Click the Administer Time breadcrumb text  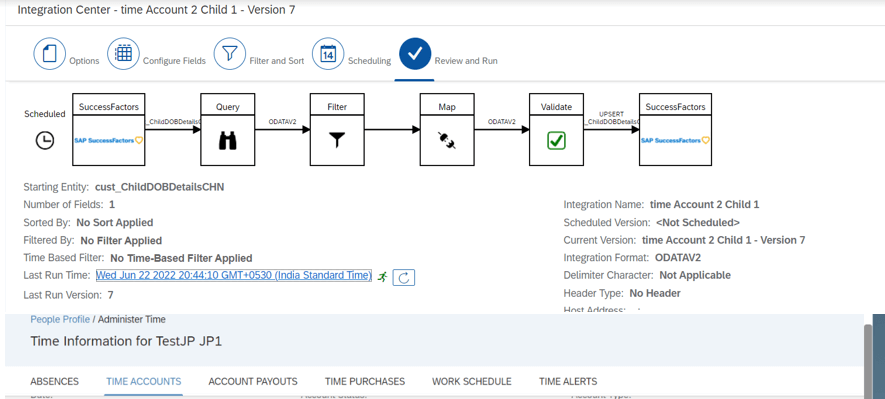click(x=132, y=319)
